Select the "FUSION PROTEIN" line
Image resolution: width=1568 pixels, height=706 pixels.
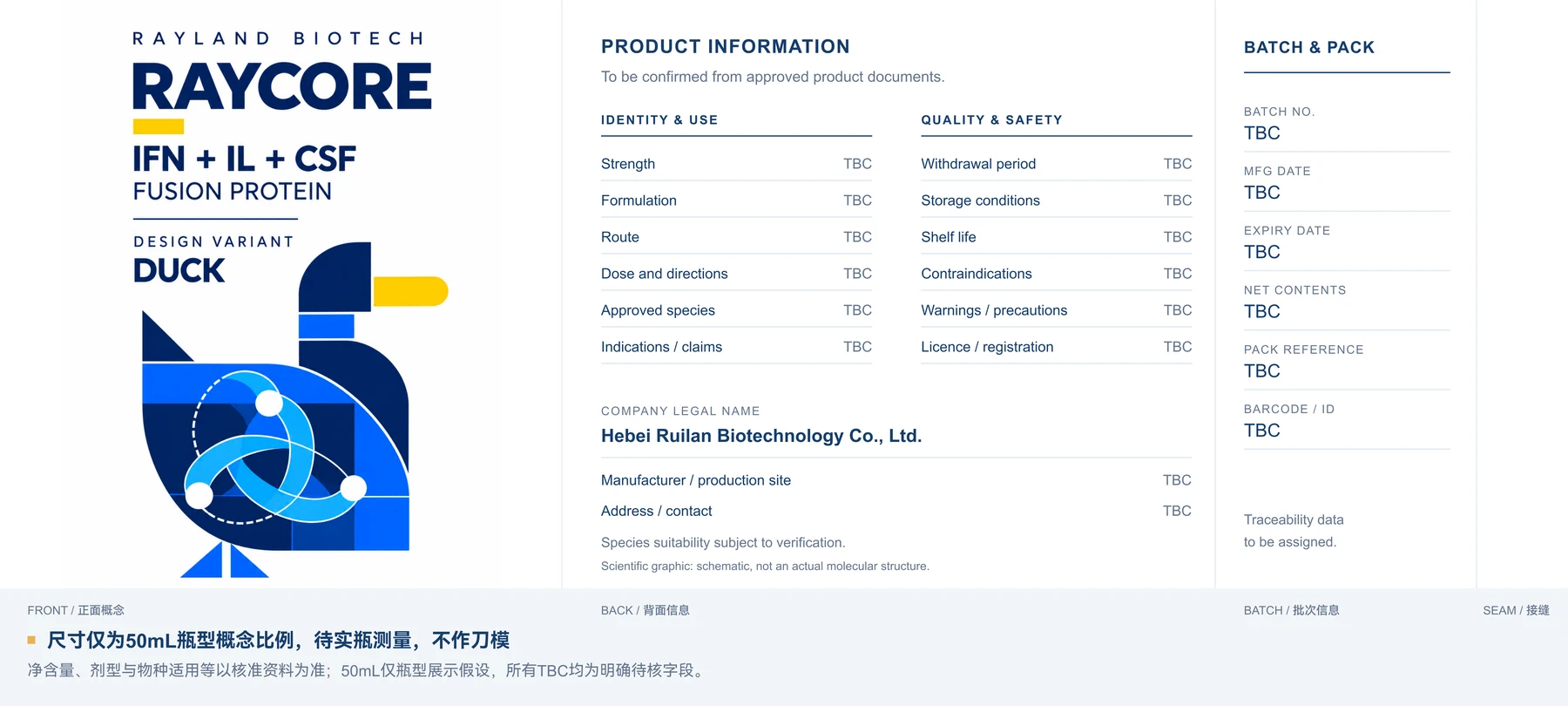tap(233, 192)
